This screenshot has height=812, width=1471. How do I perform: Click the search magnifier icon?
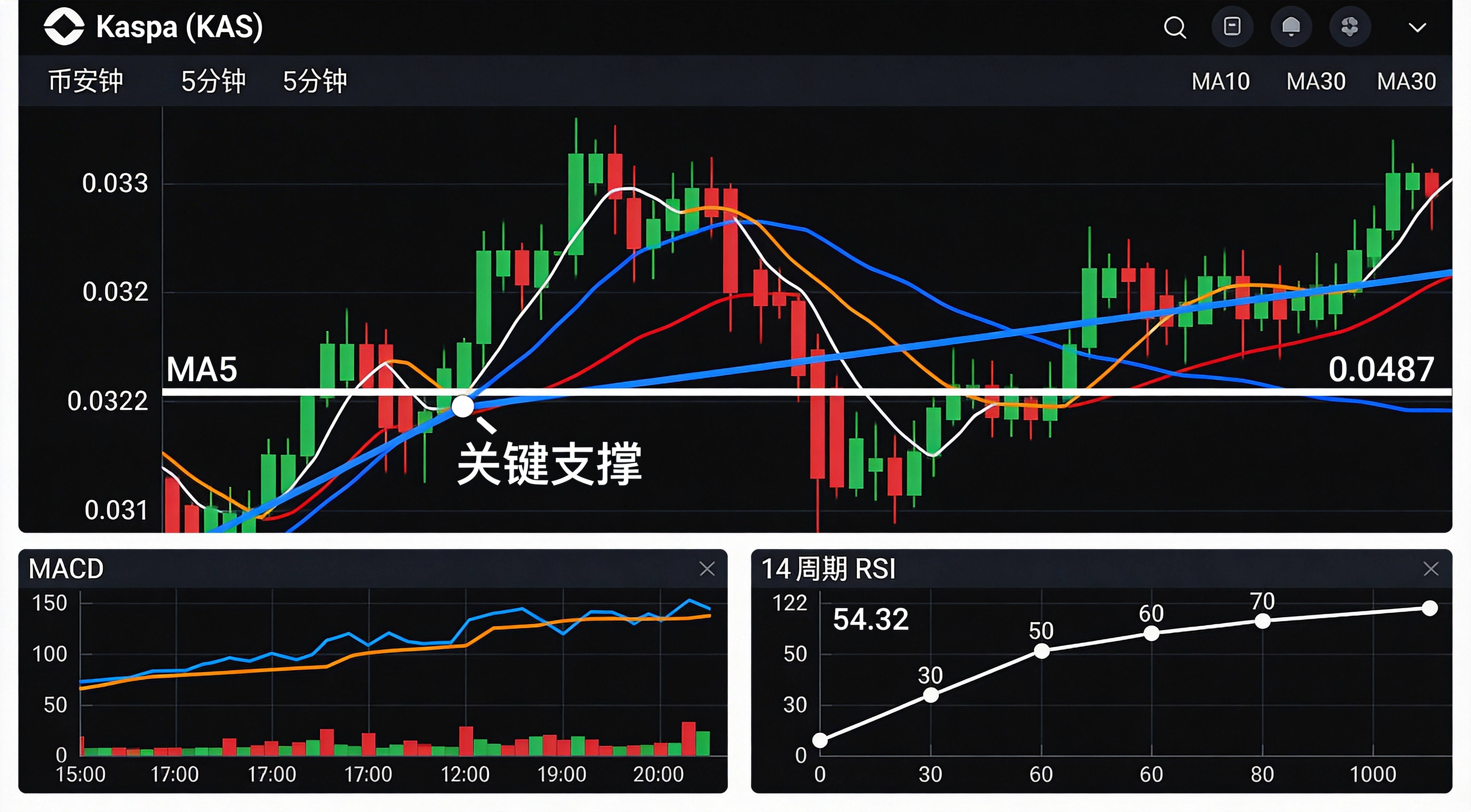click(1175, 27)
